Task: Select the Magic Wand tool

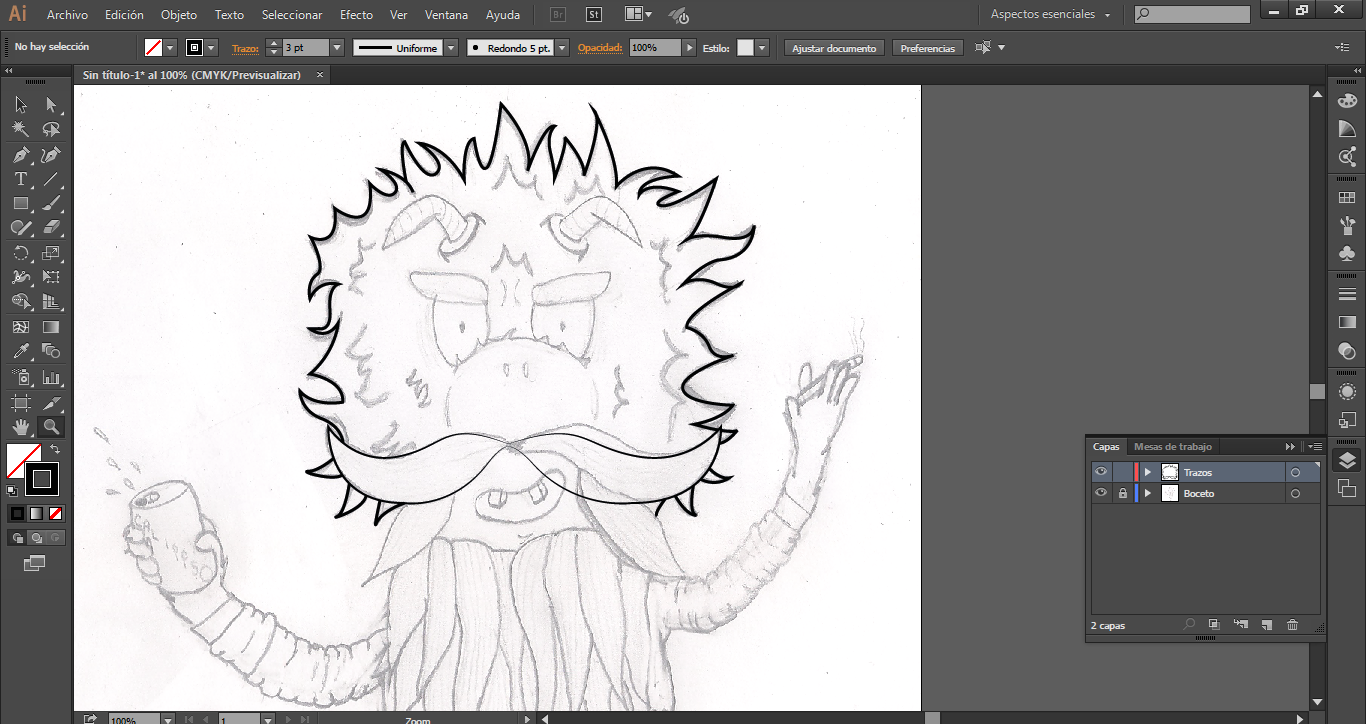Action: [x=20, y=129]
